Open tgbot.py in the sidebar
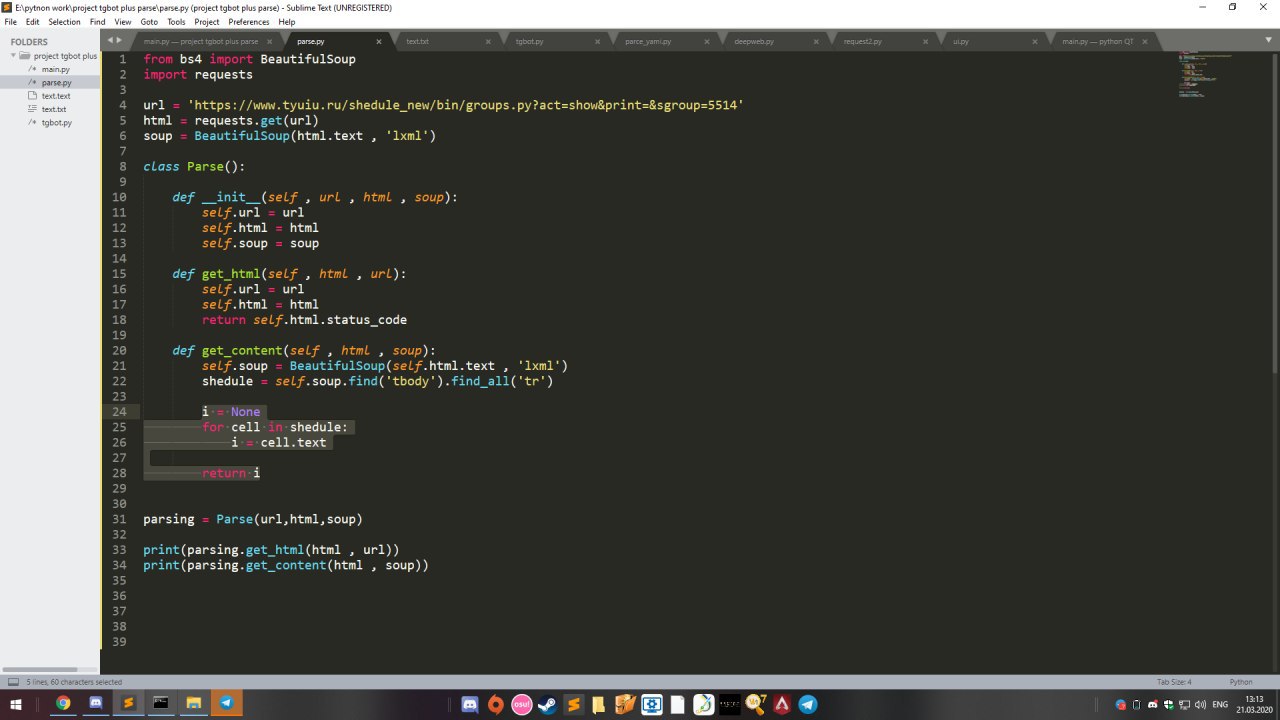Image resolution: width=1280 pixels, height=720 pixels. pyautogui.click(x=57, y=122)
